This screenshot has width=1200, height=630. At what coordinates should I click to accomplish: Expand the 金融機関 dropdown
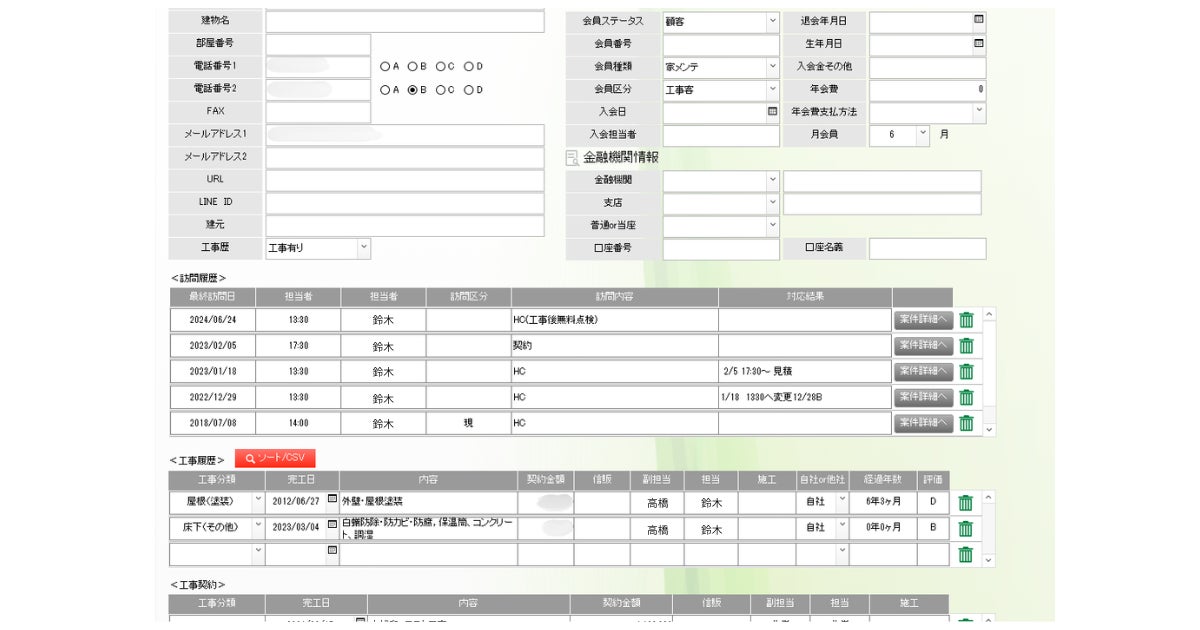[772, 181]
